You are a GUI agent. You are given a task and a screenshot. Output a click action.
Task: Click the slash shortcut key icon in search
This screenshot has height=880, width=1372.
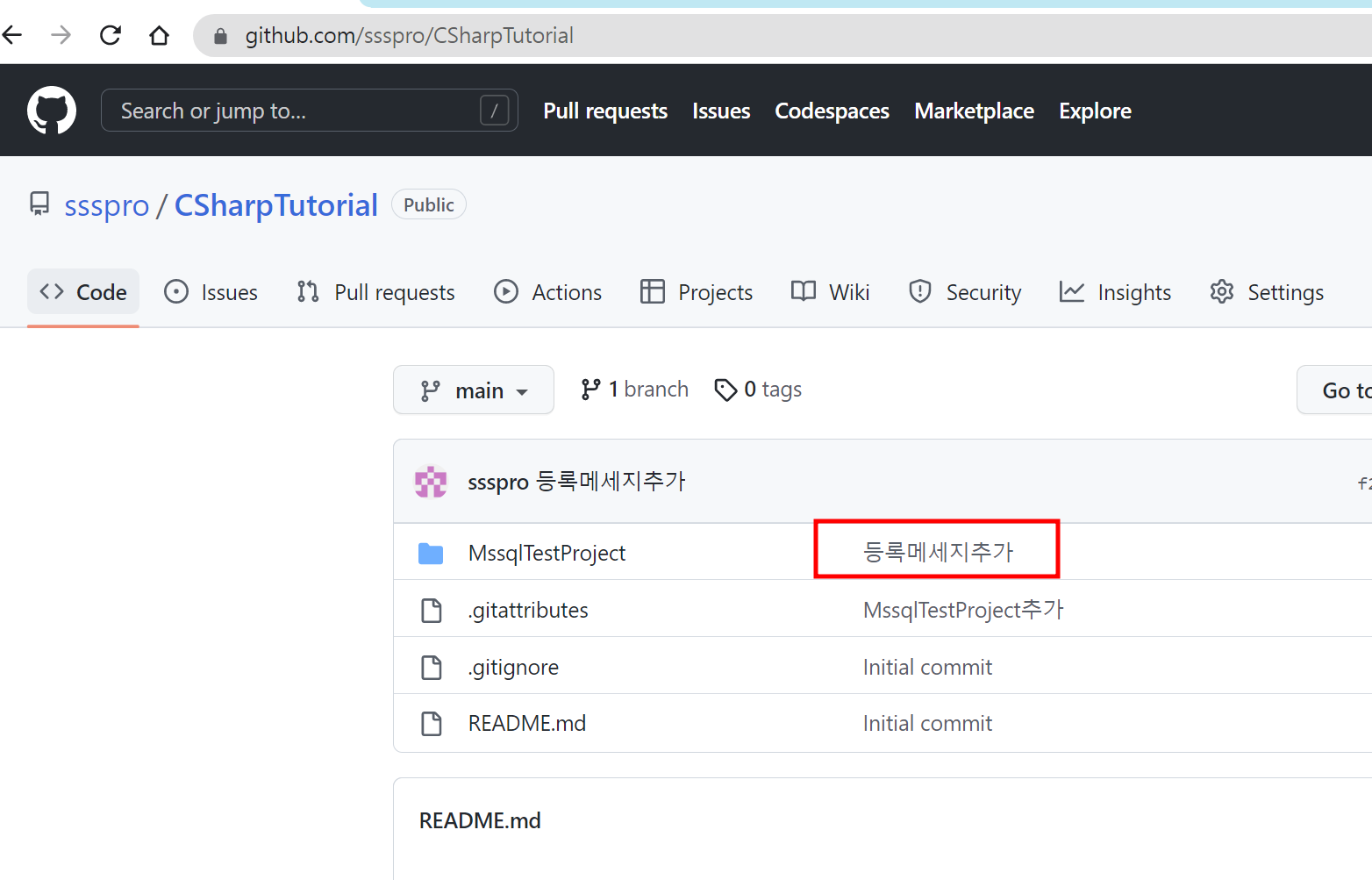coord(494,111)
